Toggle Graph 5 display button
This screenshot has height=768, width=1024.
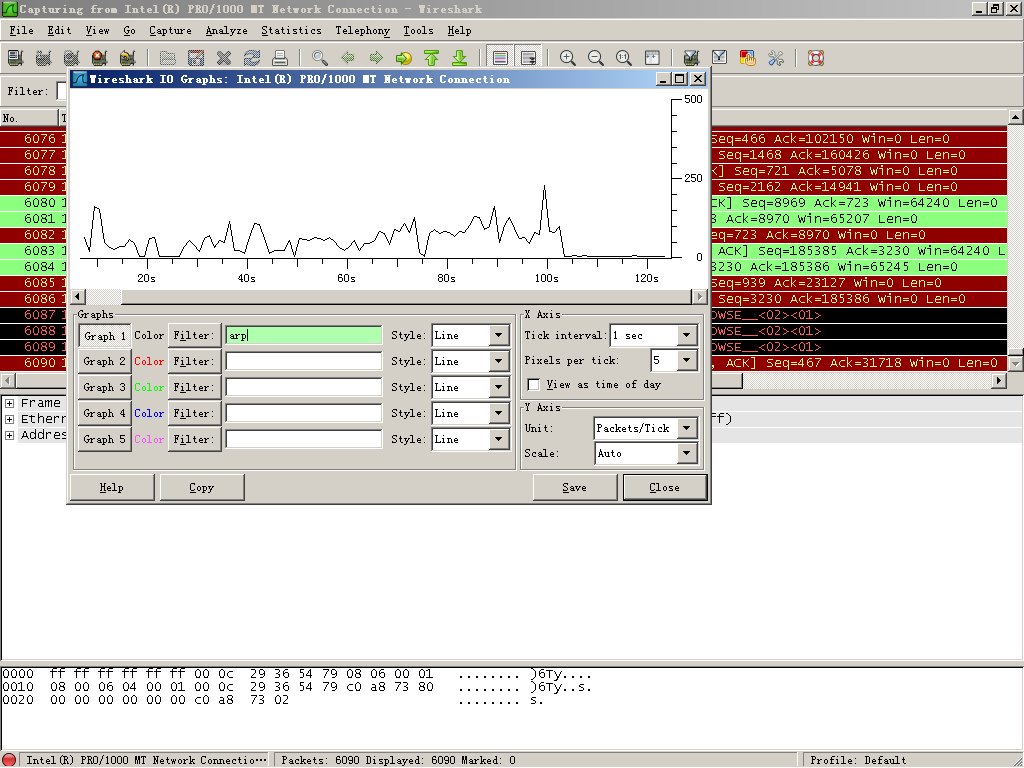tap(104, 440)
